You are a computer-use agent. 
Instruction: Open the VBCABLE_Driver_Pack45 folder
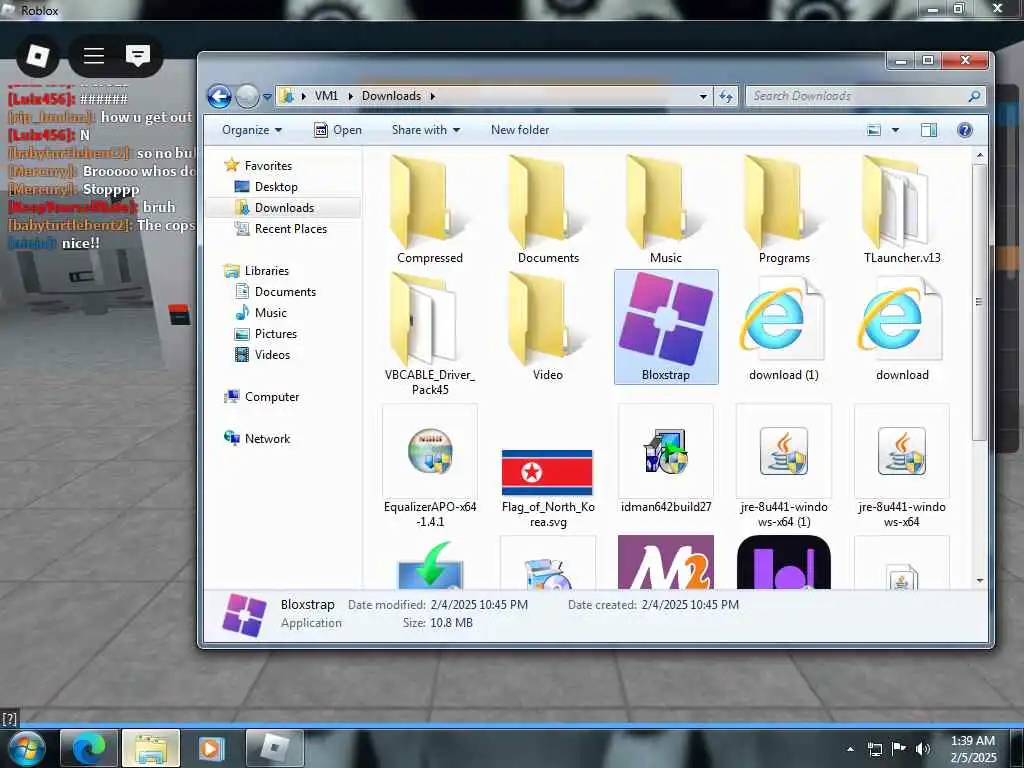429,334
